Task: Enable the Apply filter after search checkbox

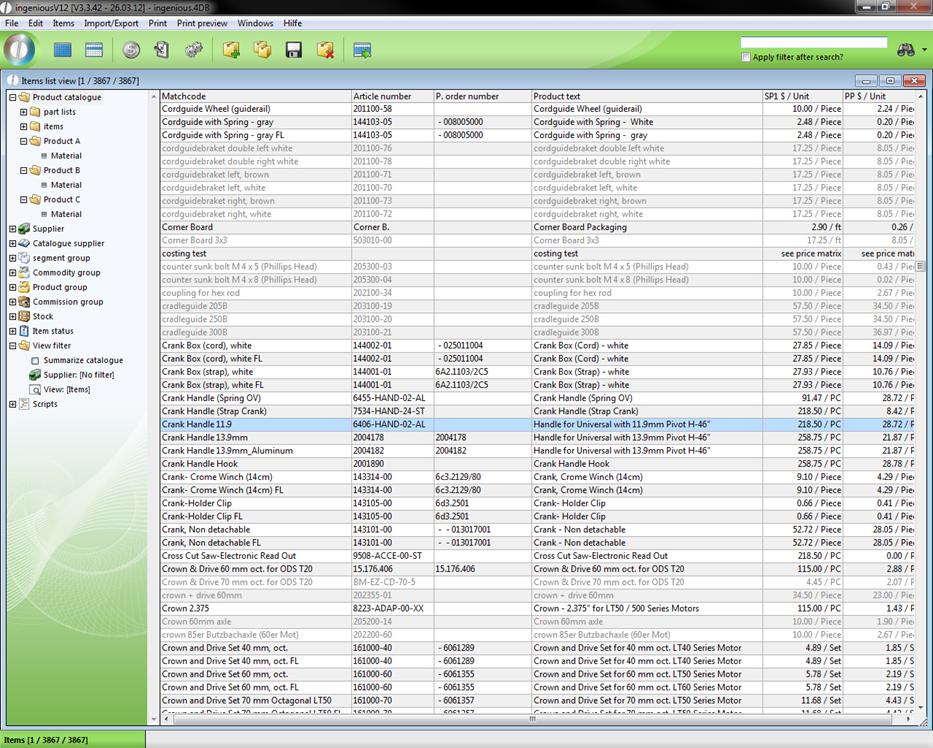Action: pyautogui.click(x=746, y=58)
